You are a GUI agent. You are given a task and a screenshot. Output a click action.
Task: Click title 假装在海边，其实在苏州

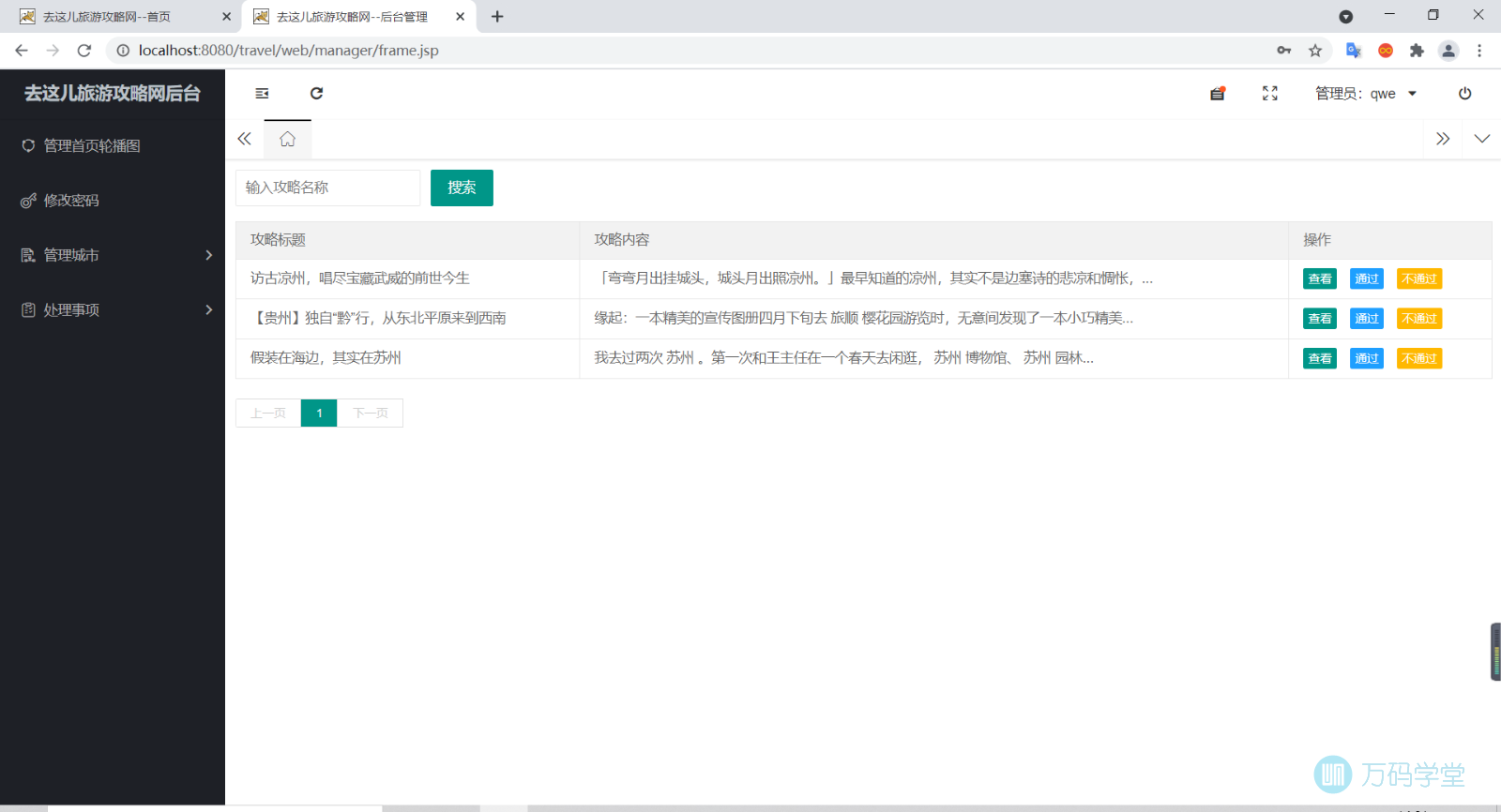pos(326,358)
